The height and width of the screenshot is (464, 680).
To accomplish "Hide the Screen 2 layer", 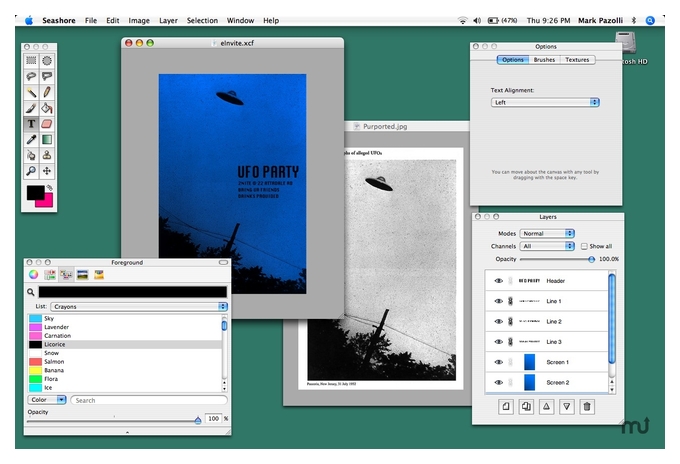I will [499, 382].
